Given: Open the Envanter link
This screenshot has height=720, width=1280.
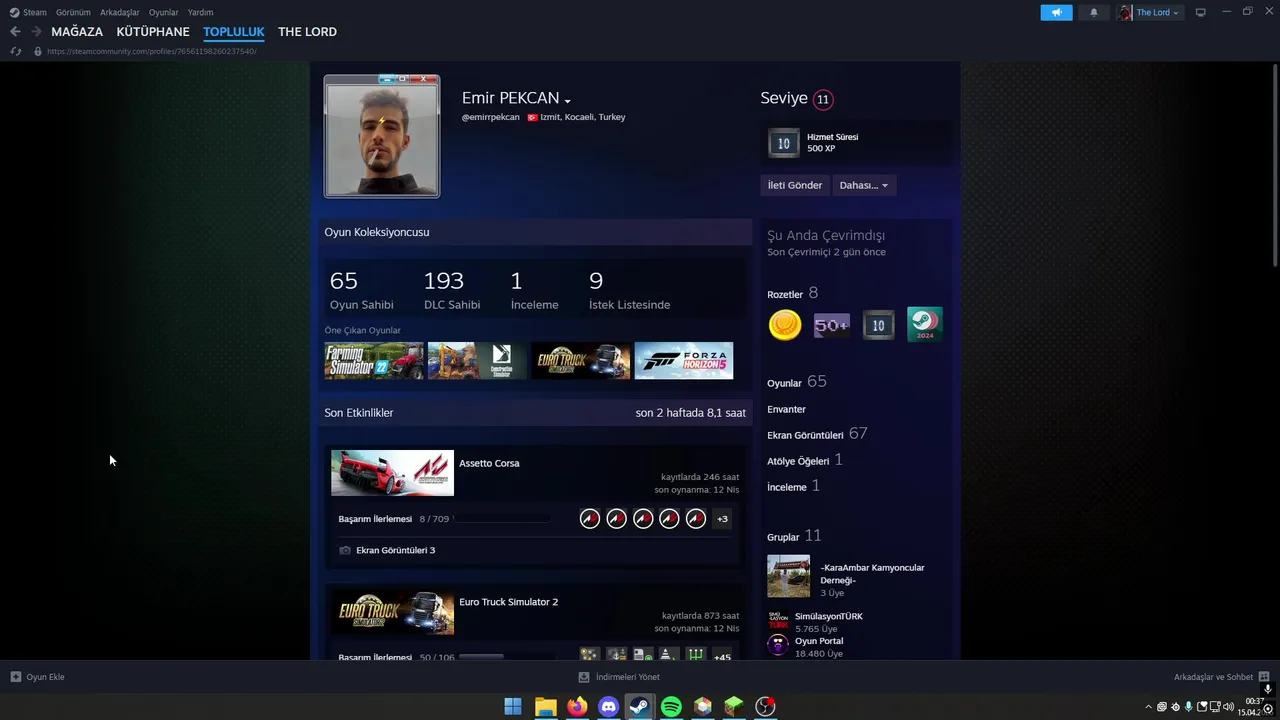Looking at the screenshot, I should point(786,409).
